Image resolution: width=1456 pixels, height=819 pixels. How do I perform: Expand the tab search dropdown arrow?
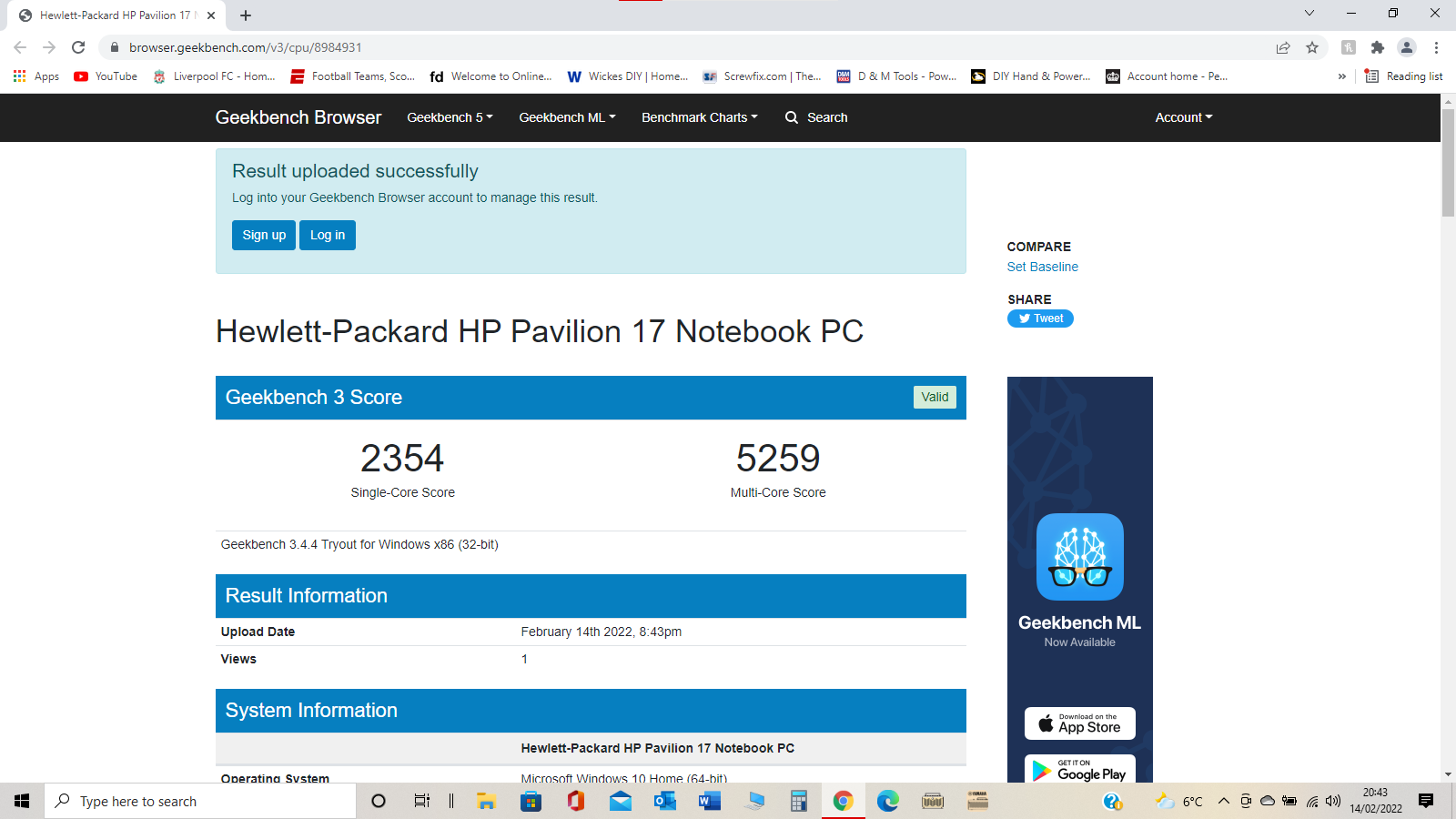pyautogui.click(x=1309, y=13)
